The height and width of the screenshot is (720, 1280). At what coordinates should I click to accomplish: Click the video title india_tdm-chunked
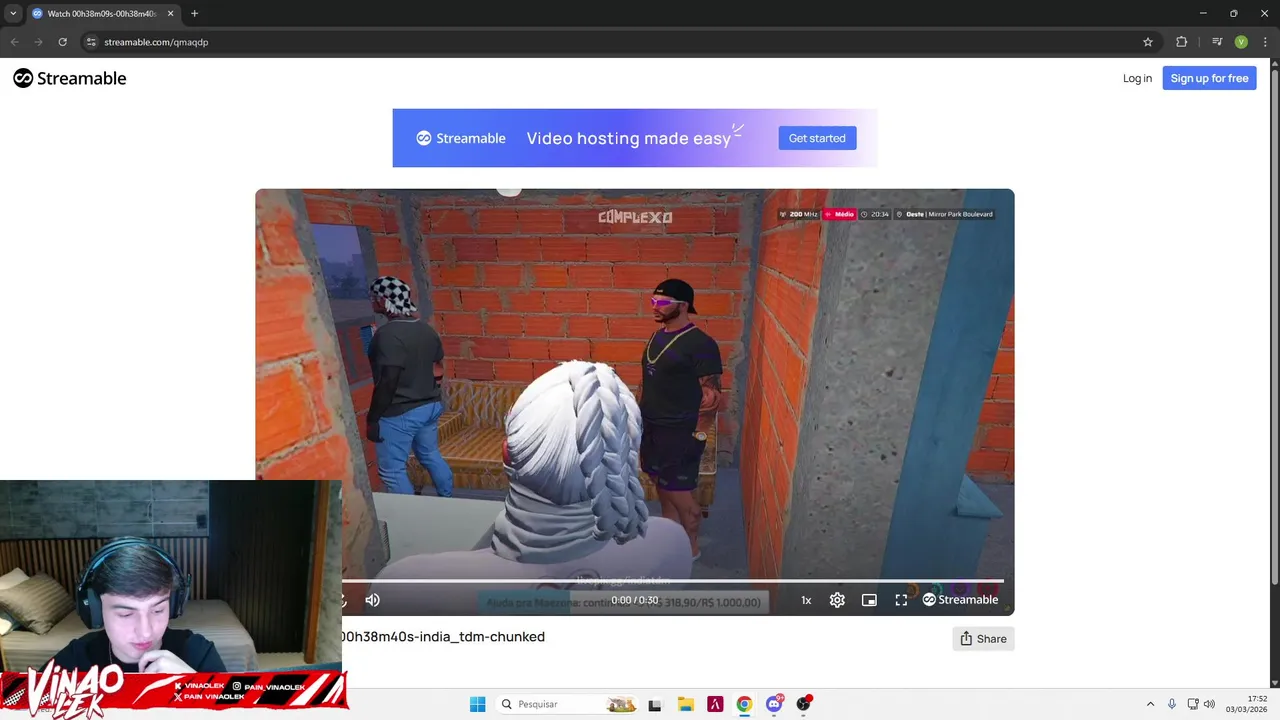(x=444, y=637)
